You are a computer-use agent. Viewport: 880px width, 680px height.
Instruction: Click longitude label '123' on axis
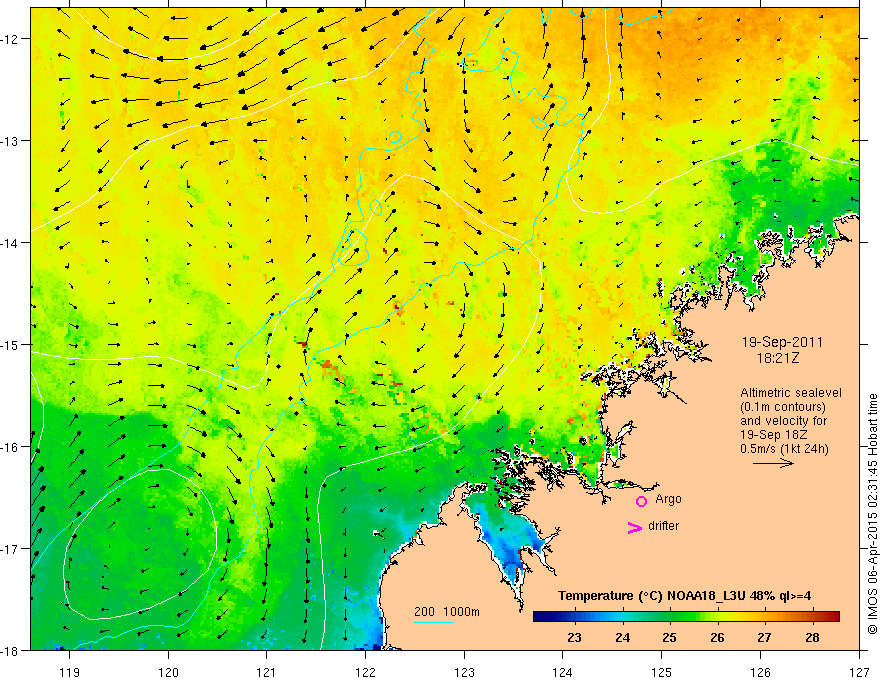tap(464, 672)
